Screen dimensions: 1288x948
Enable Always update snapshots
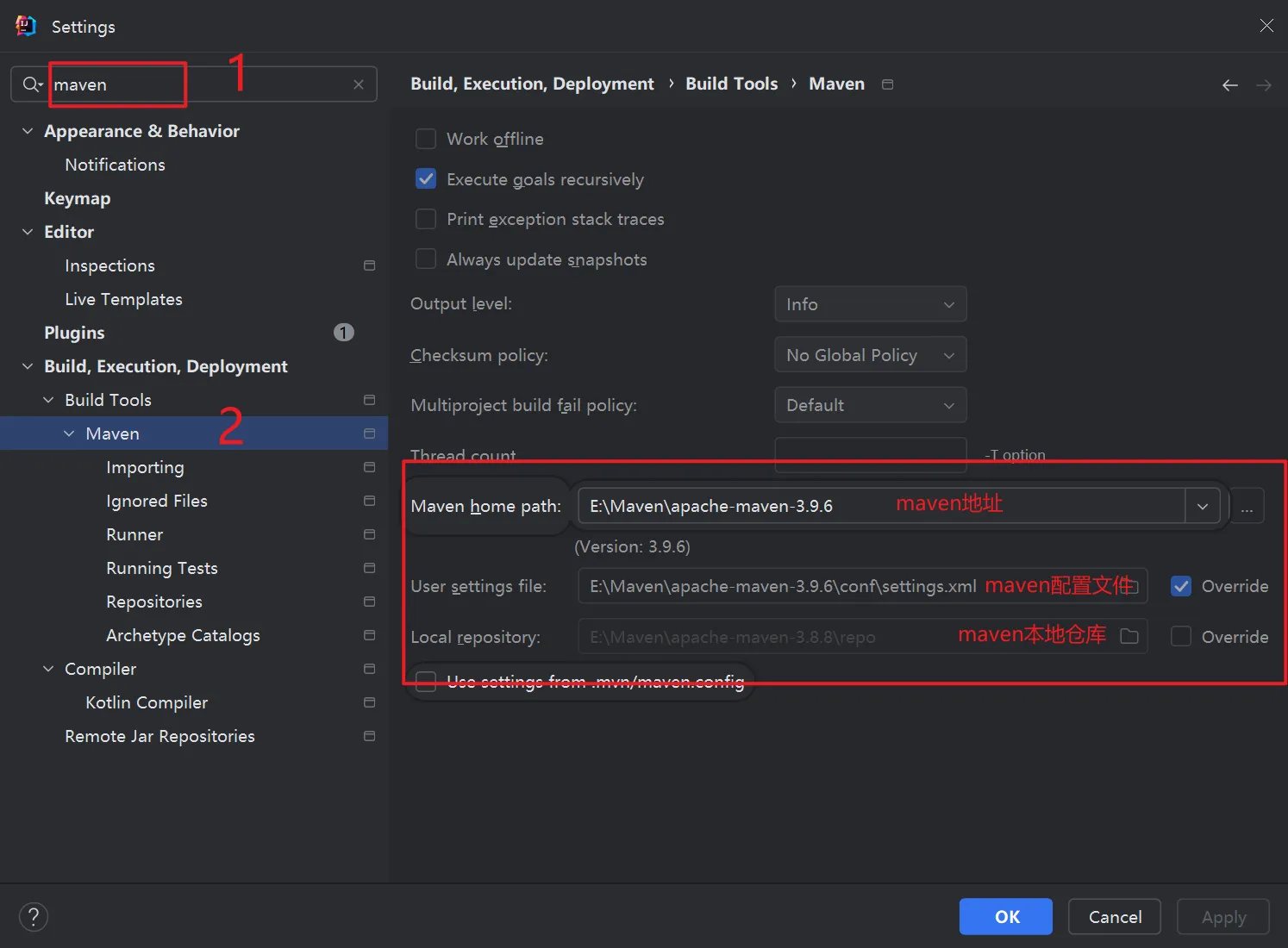(426, 259)
